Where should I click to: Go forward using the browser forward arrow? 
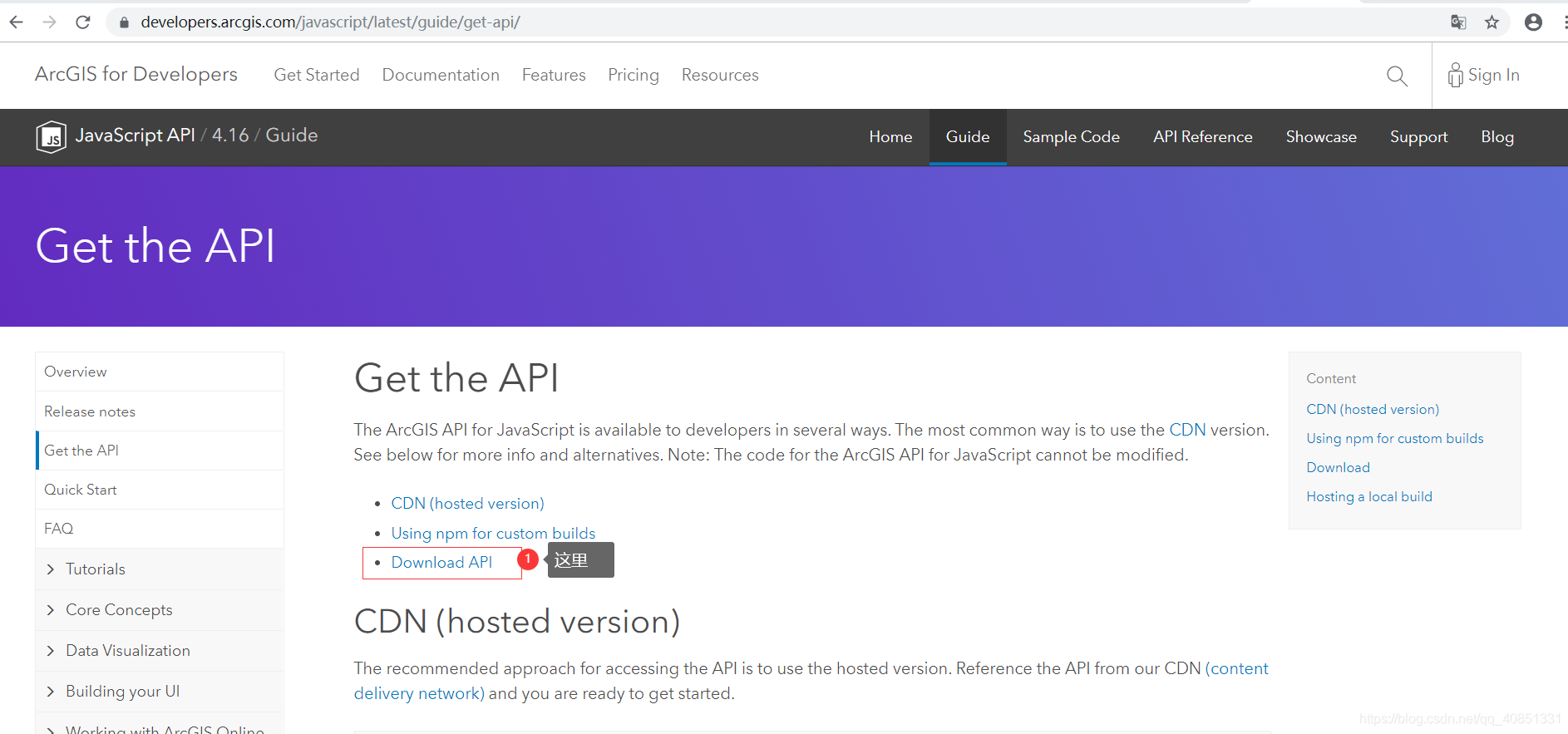50,22
